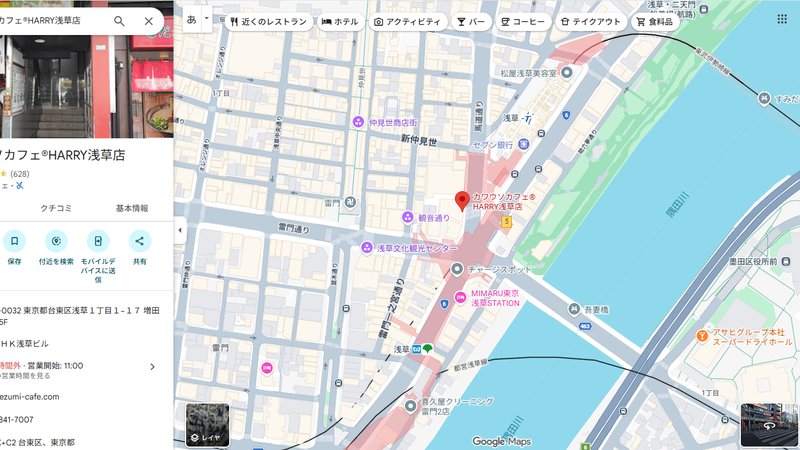Click the 付近を検索 nearby icon

coord(56,241)
